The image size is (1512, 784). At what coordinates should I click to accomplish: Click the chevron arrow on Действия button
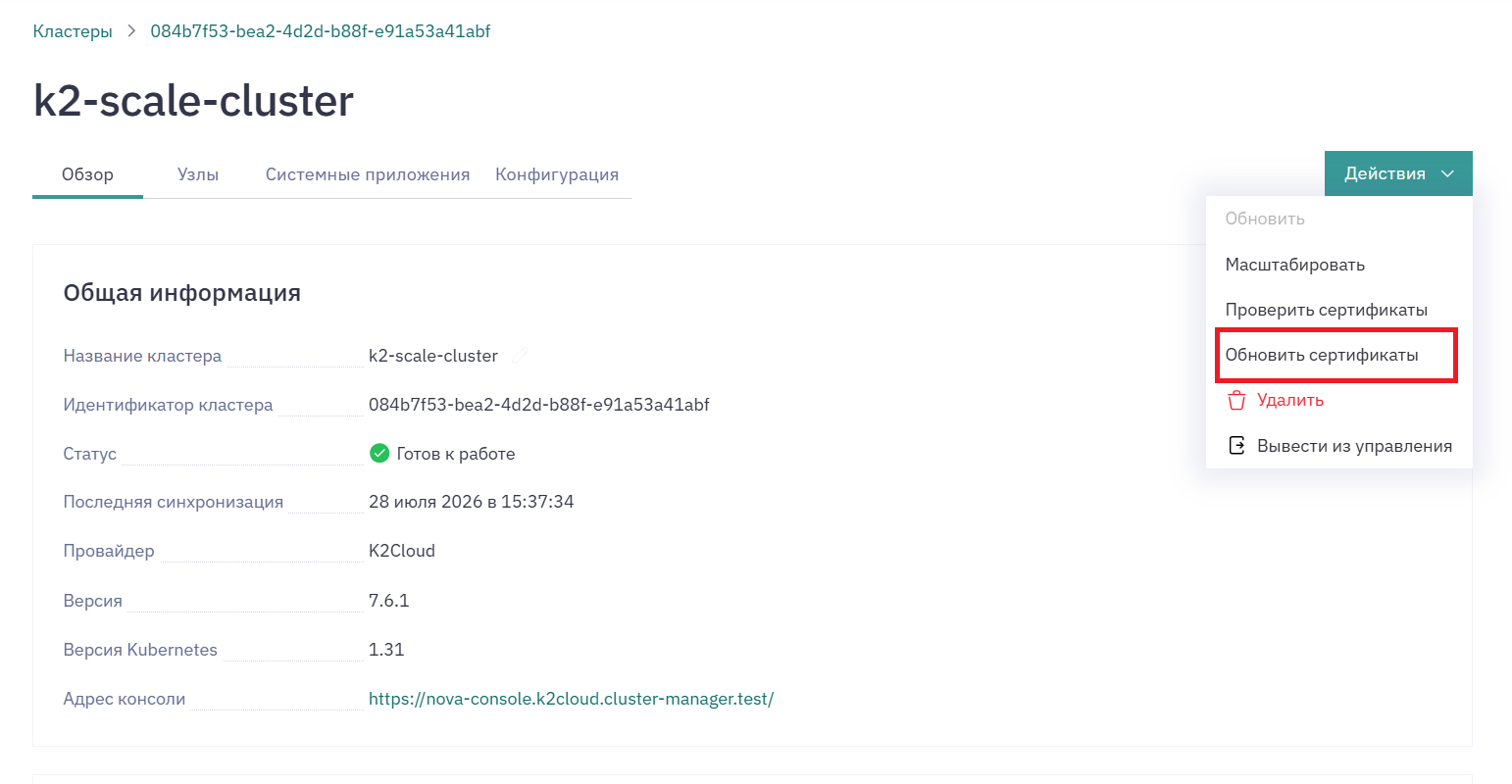(1447, 174)
